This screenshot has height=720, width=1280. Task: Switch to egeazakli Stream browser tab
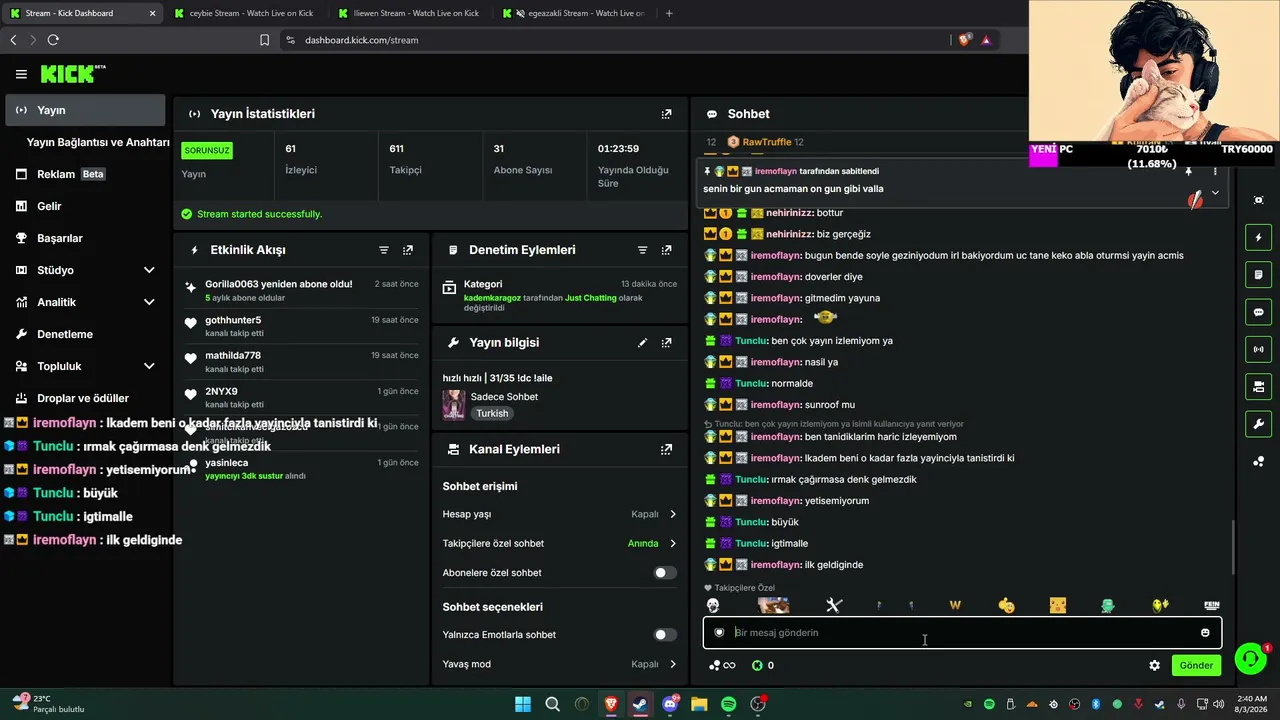[573, 13]
